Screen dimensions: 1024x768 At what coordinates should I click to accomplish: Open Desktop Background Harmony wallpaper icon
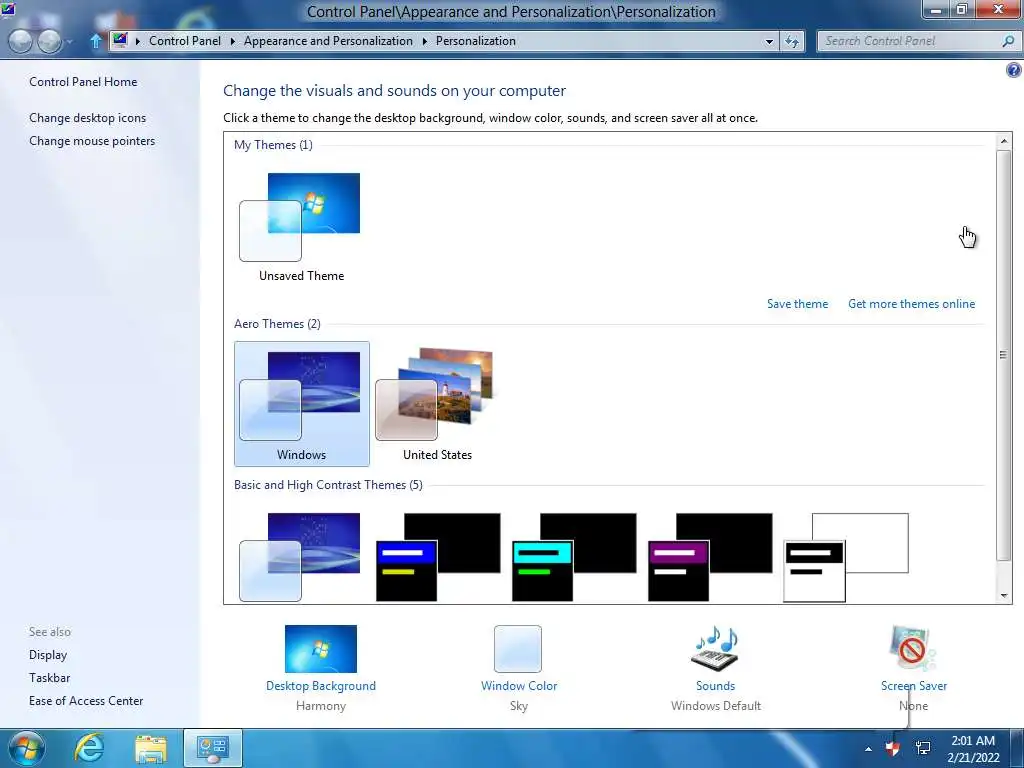(x=321, y=648)
